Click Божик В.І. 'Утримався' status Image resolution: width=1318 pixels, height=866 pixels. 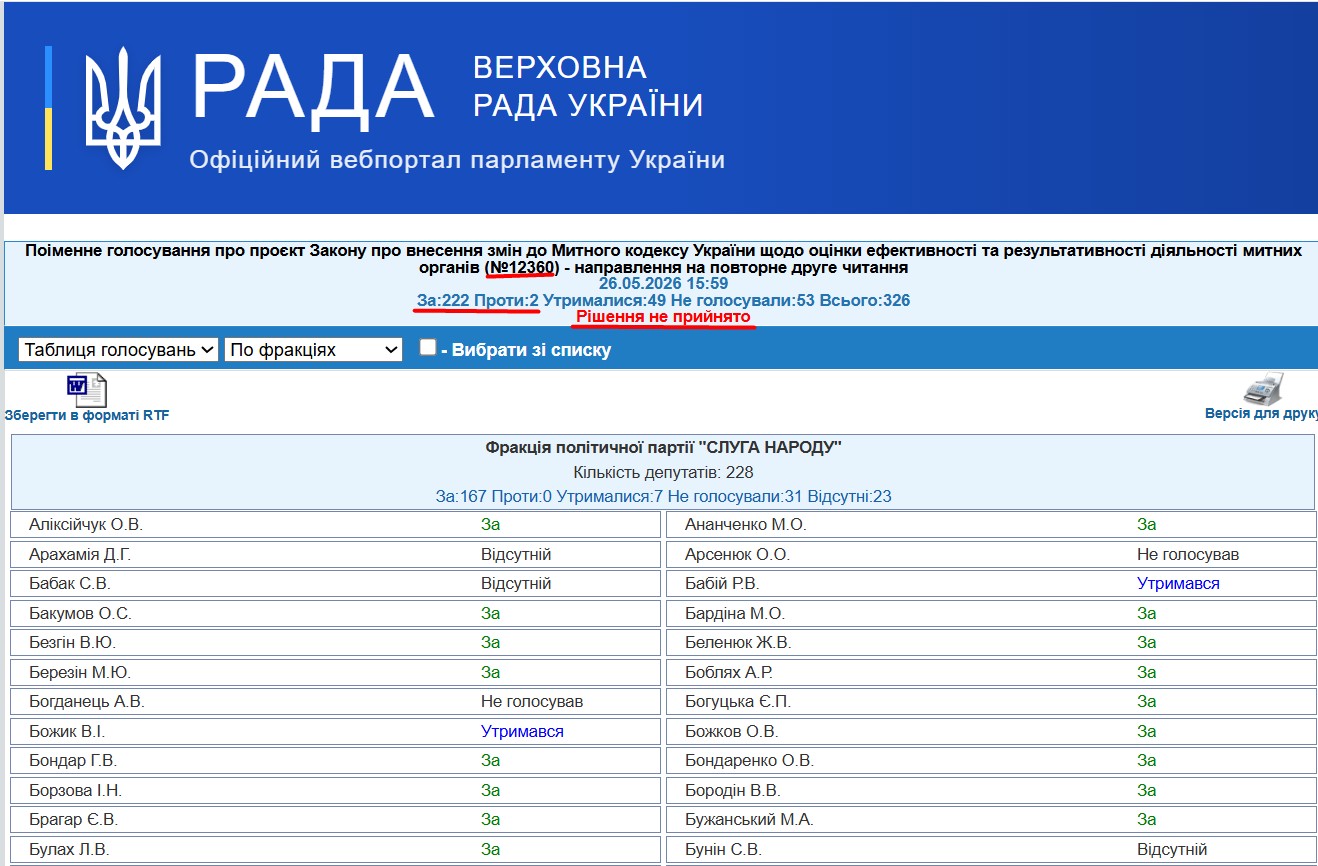click(522, 731)
